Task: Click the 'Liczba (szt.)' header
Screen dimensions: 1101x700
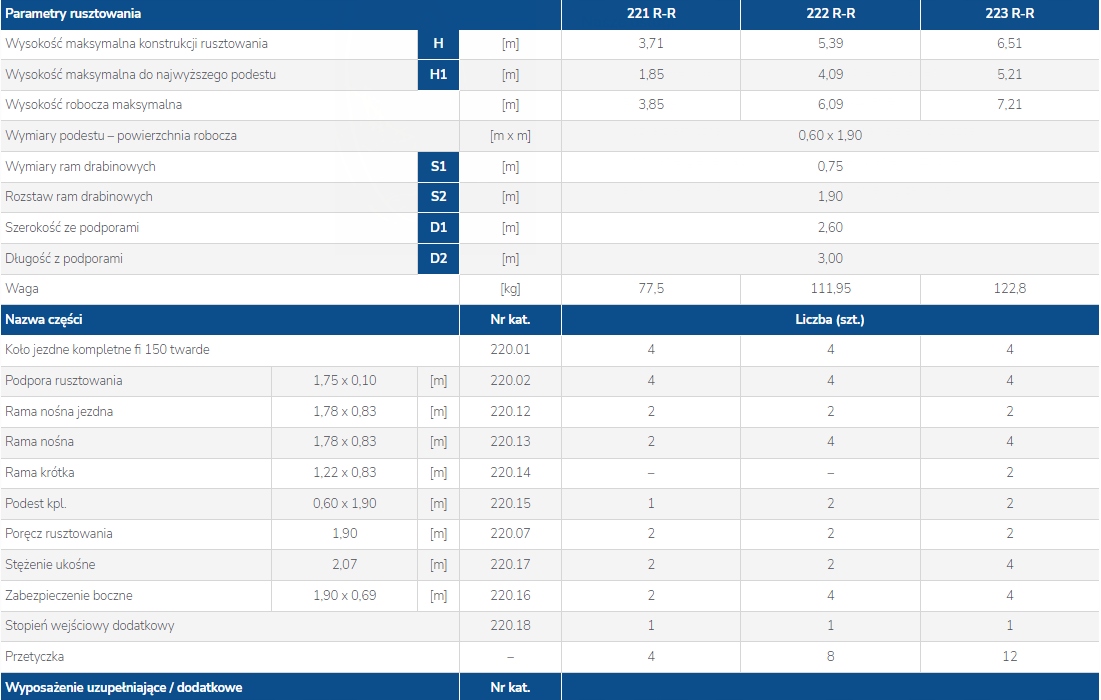Action: (830, 319)
